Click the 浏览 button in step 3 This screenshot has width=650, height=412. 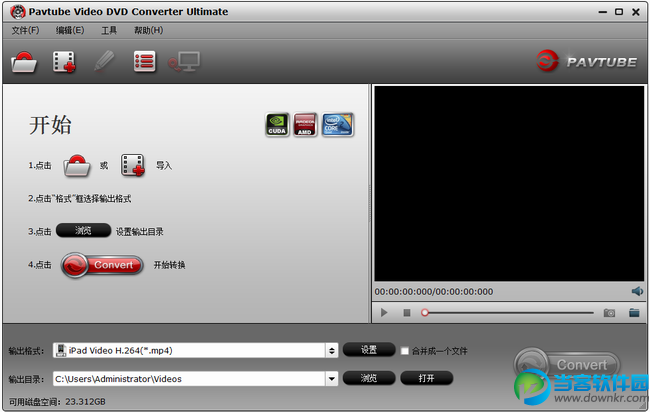click(83, 230)
